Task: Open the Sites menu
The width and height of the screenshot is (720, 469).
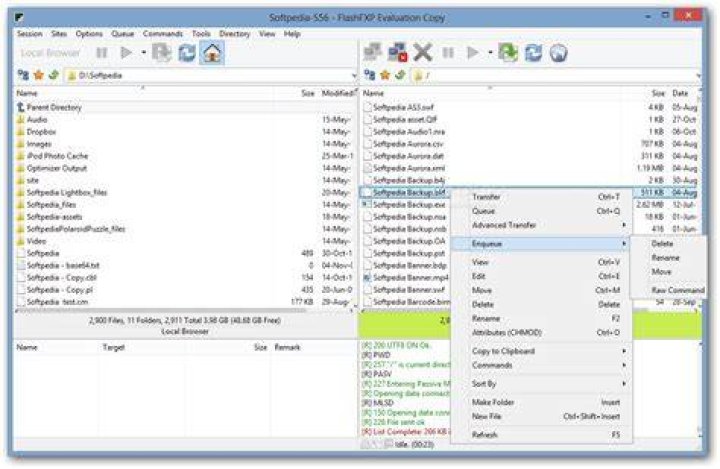Action: (x=59, y=34)
